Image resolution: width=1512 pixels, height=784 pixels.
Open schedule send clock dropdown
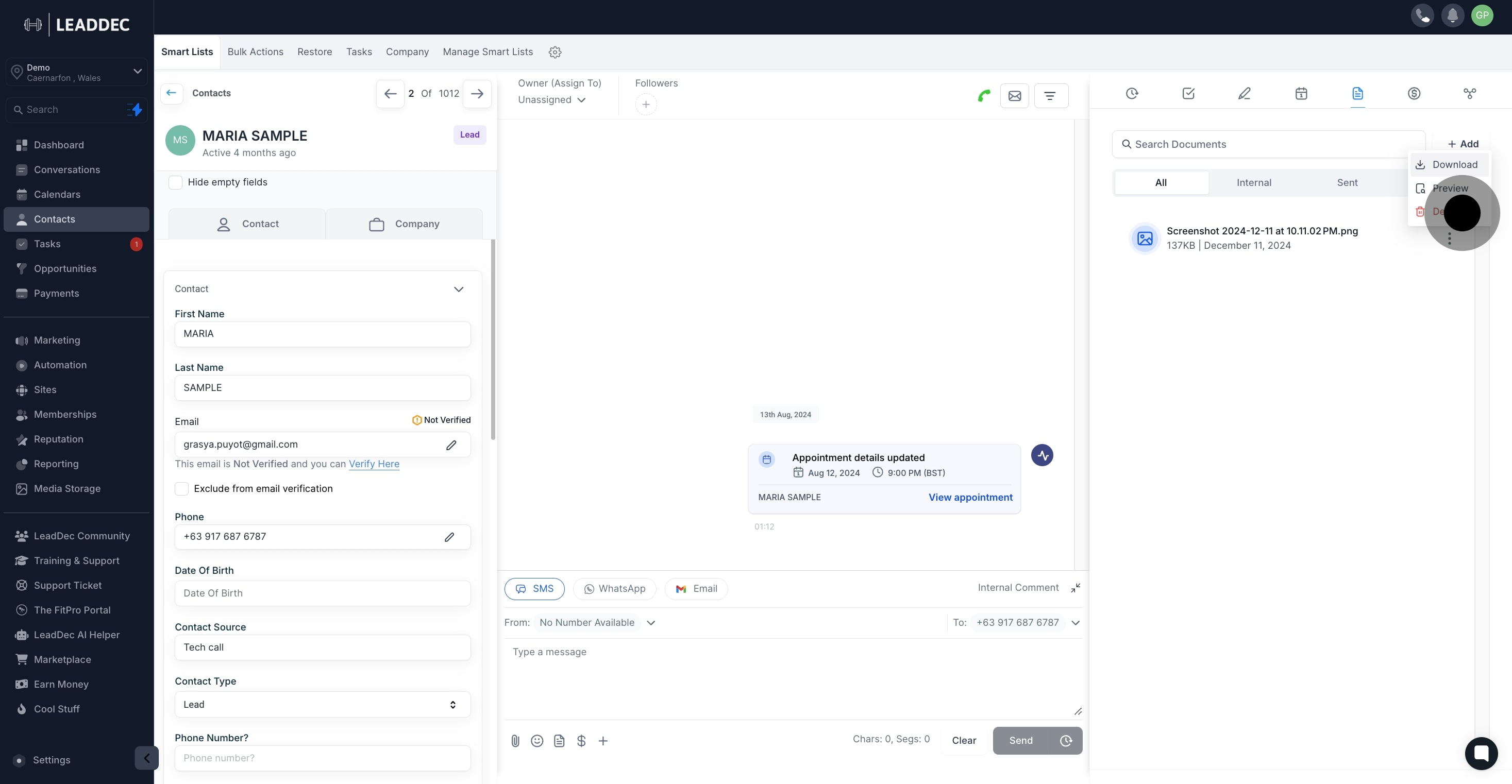(1066, 741)
